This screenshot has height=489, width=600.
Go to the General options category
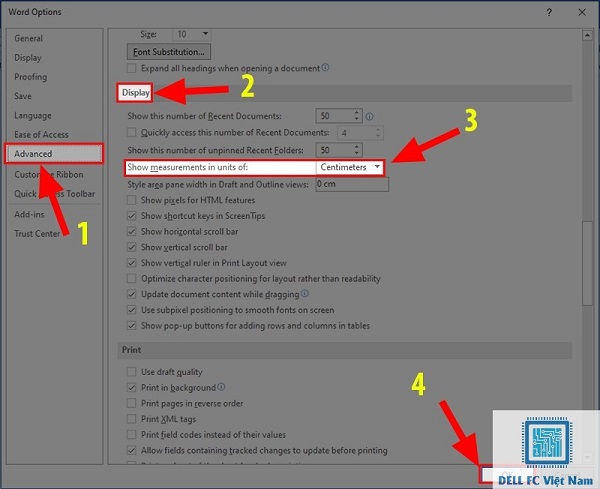point(29,38)
